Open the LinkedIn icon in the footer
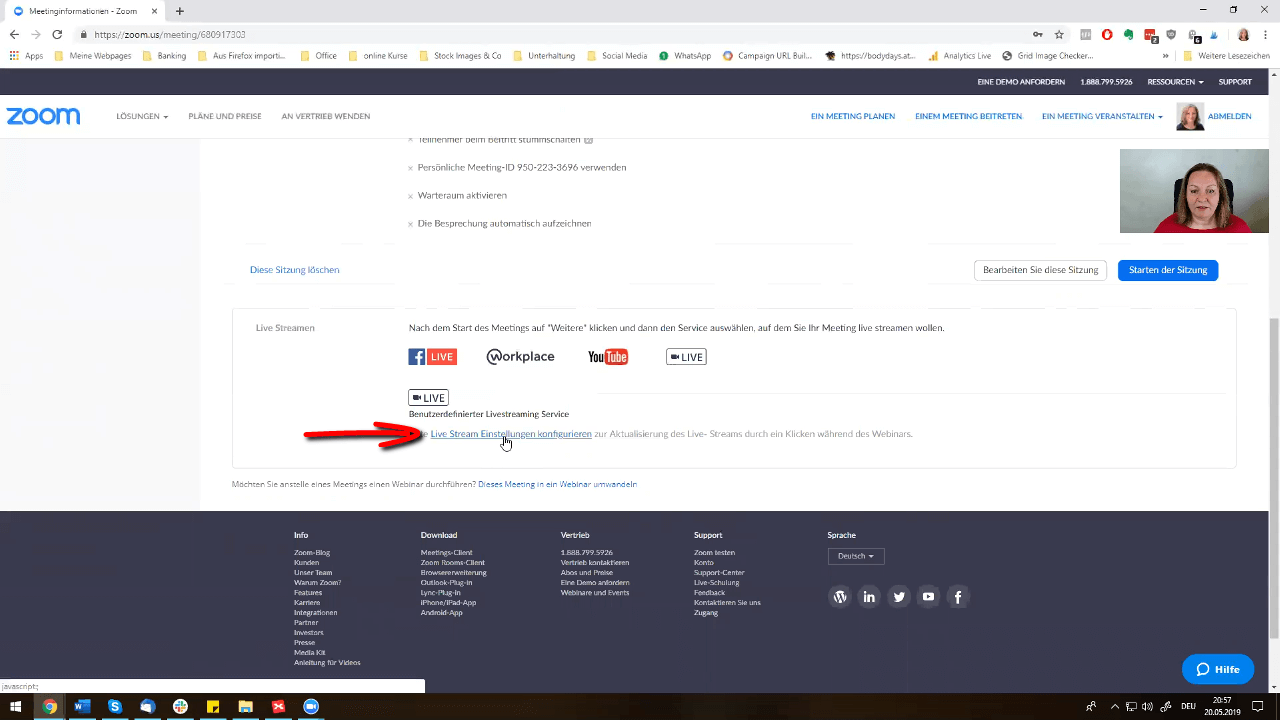Image resolution: width=1280 pixels, height=720 pixels. pyautogui.click(x=869, y=597)
